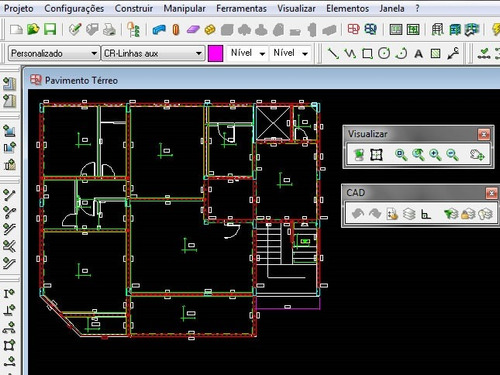Click the New project icon

(16, 30)
